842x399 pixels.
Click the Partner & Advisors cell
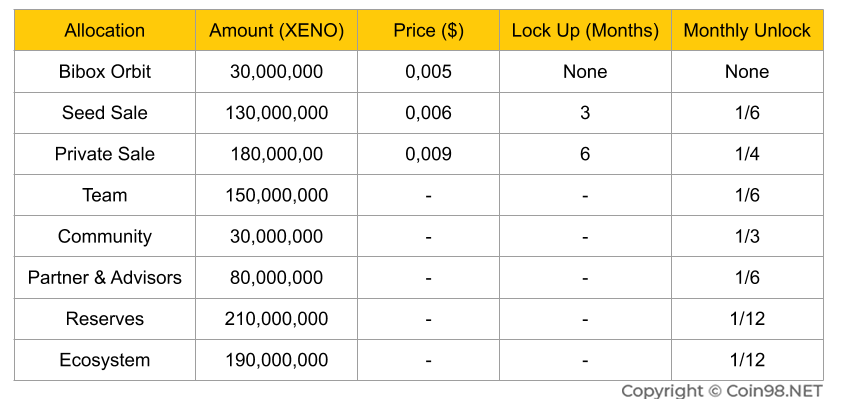click(105, 278)
